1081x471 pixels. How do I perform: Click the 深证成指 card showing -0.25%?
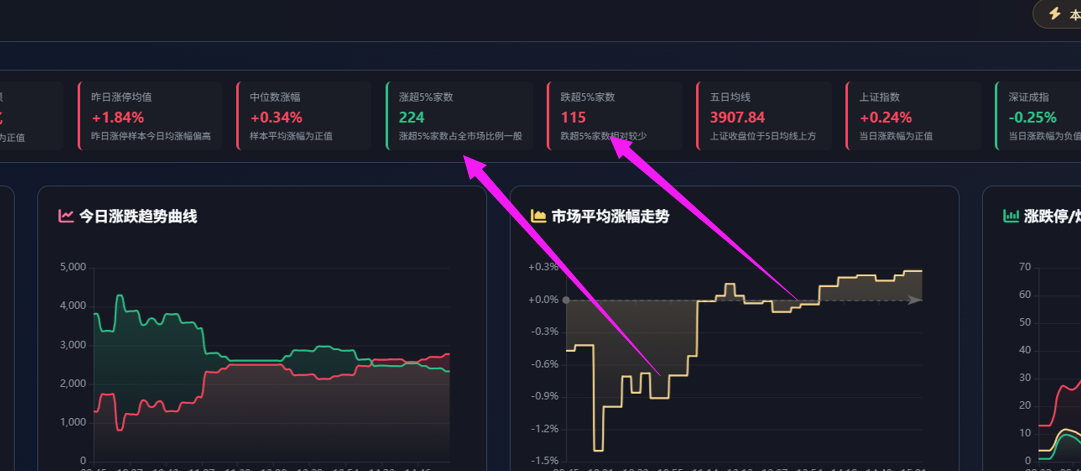[1037, 116]
